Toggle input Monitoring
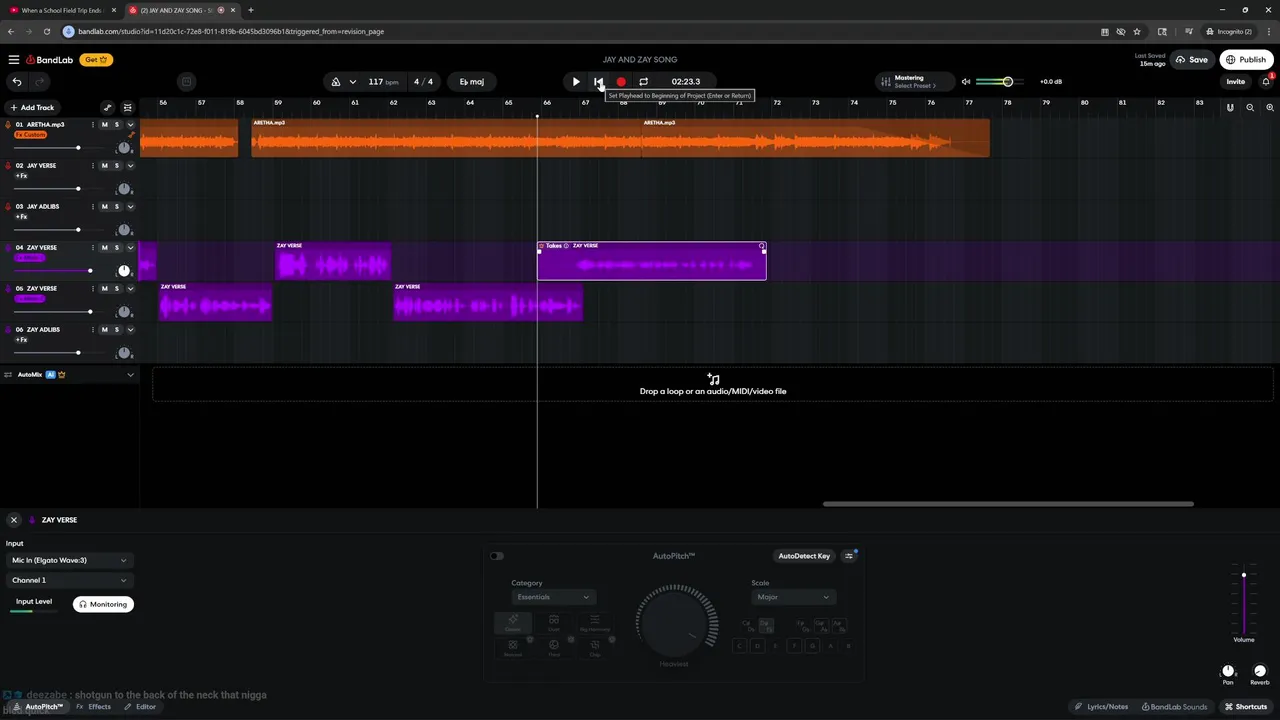The width and height of the screenshot is (1280, 720). point(103,604)
